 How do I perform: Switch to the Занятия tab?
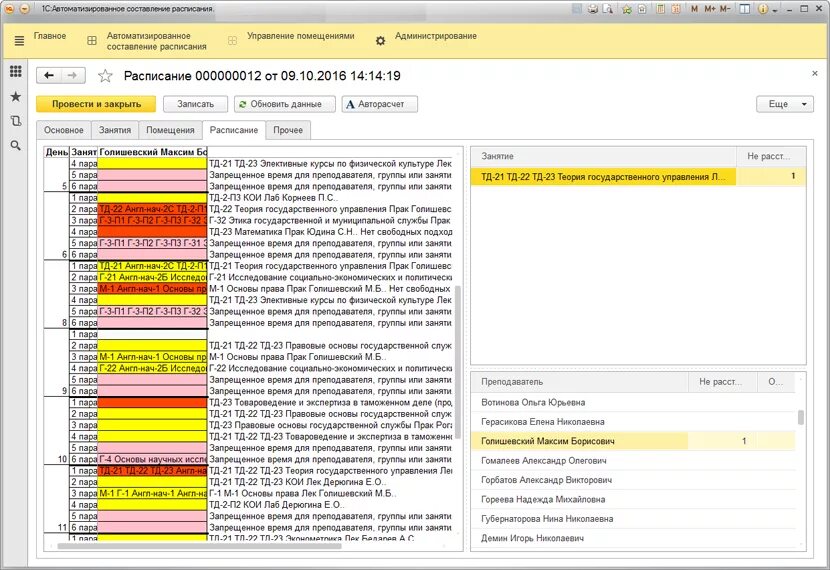coord(115,130)
